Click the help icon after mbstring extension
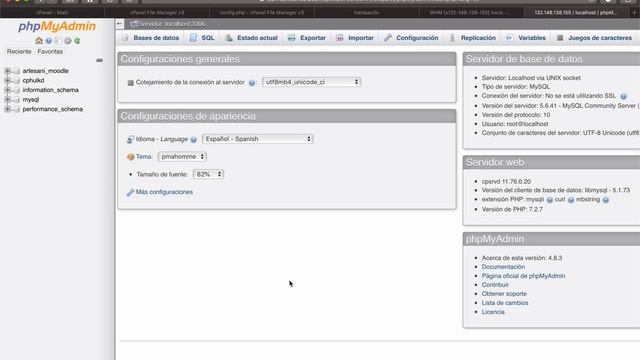The width and height of the screenshot is (640, 360). pos(606,200)
